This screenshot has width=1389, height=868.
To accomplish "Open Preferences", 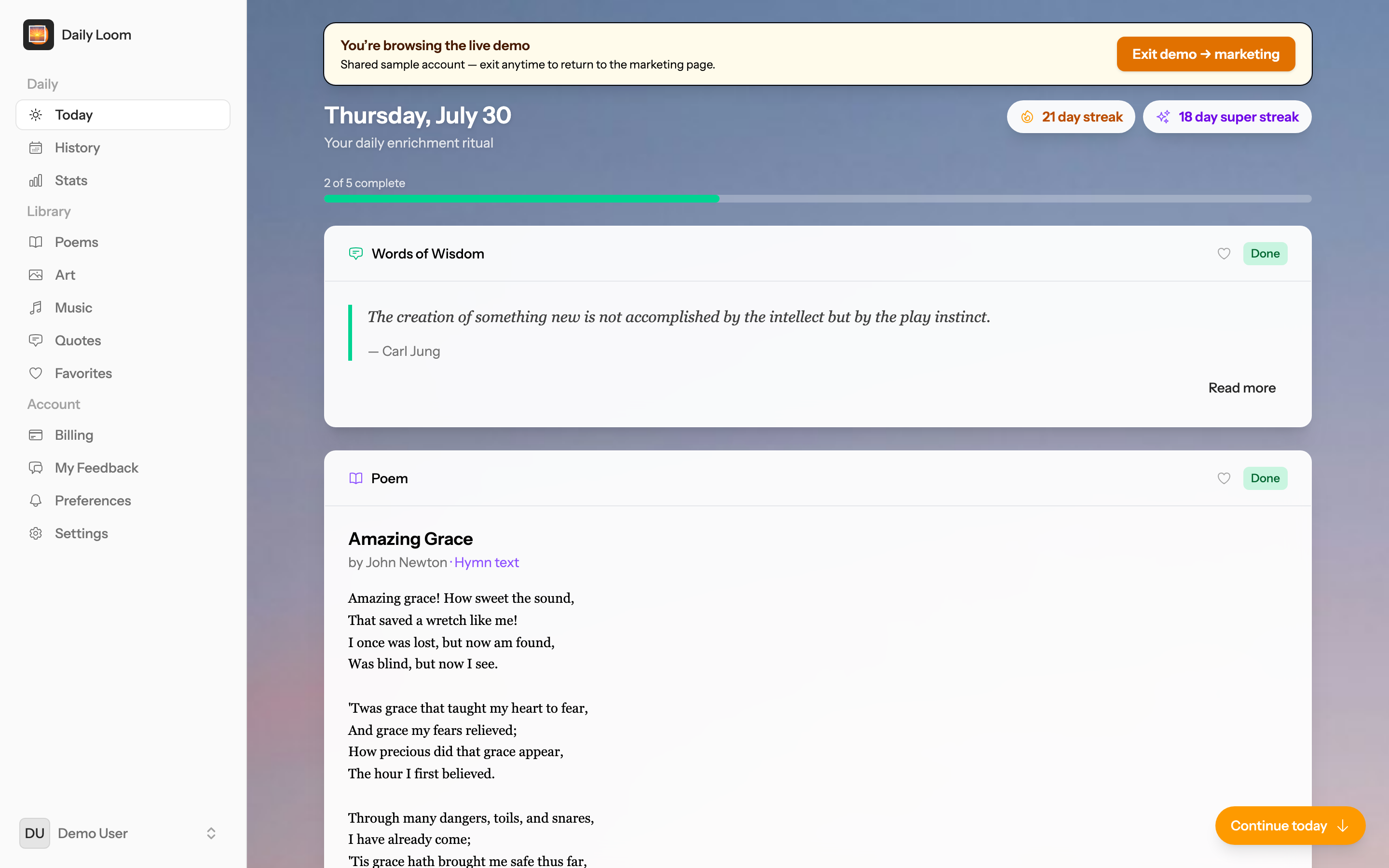I will pyautogui.click(x=123, y=501).
